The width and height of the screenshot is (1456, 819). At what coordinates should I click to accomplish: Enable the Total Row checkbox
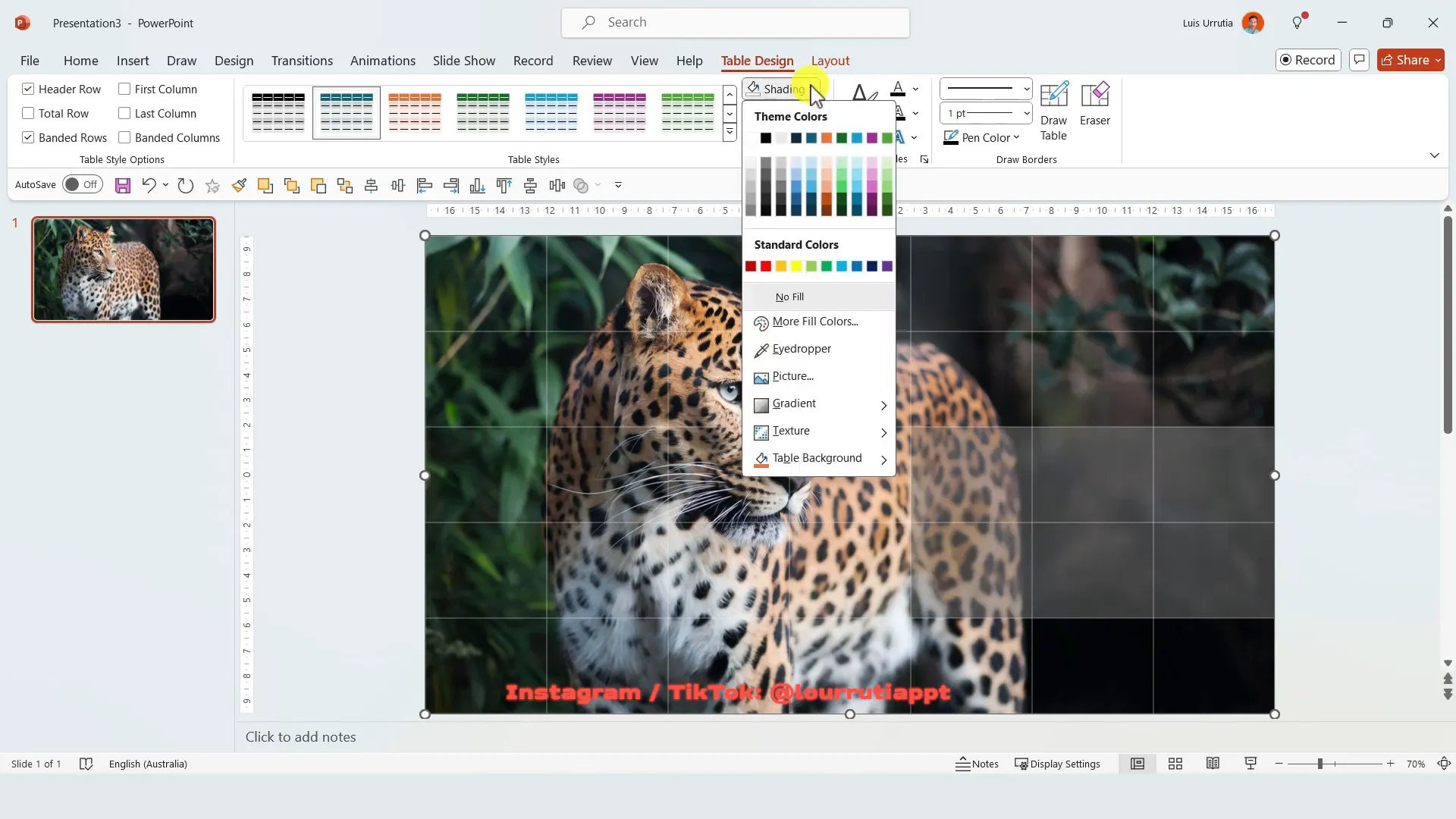(28, 113)
